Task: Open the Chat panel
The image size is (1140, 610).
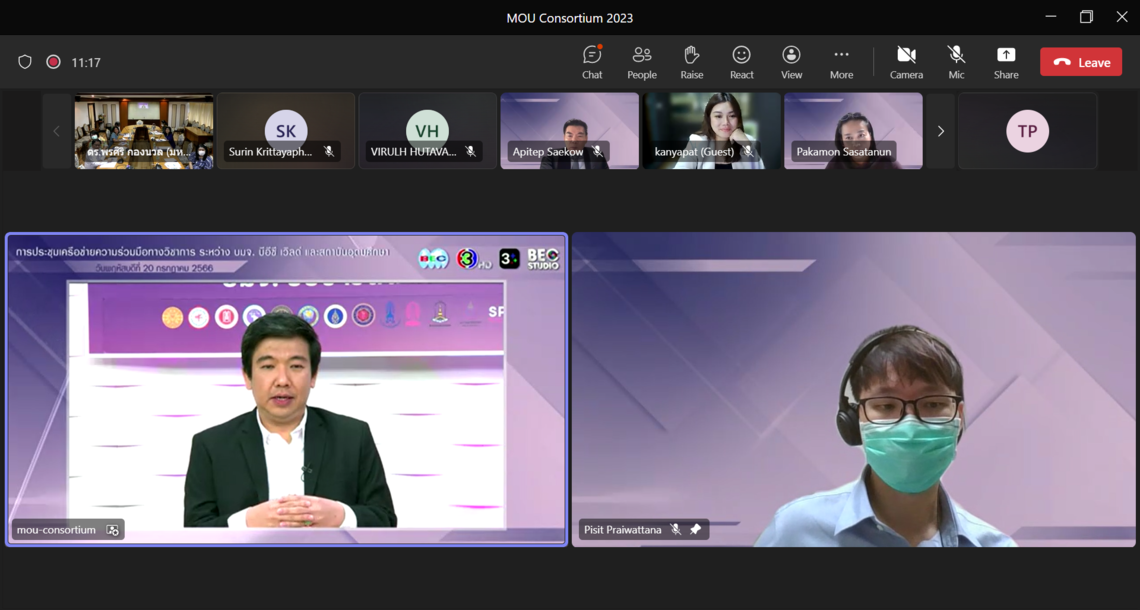Action: (x=592, y=61)
